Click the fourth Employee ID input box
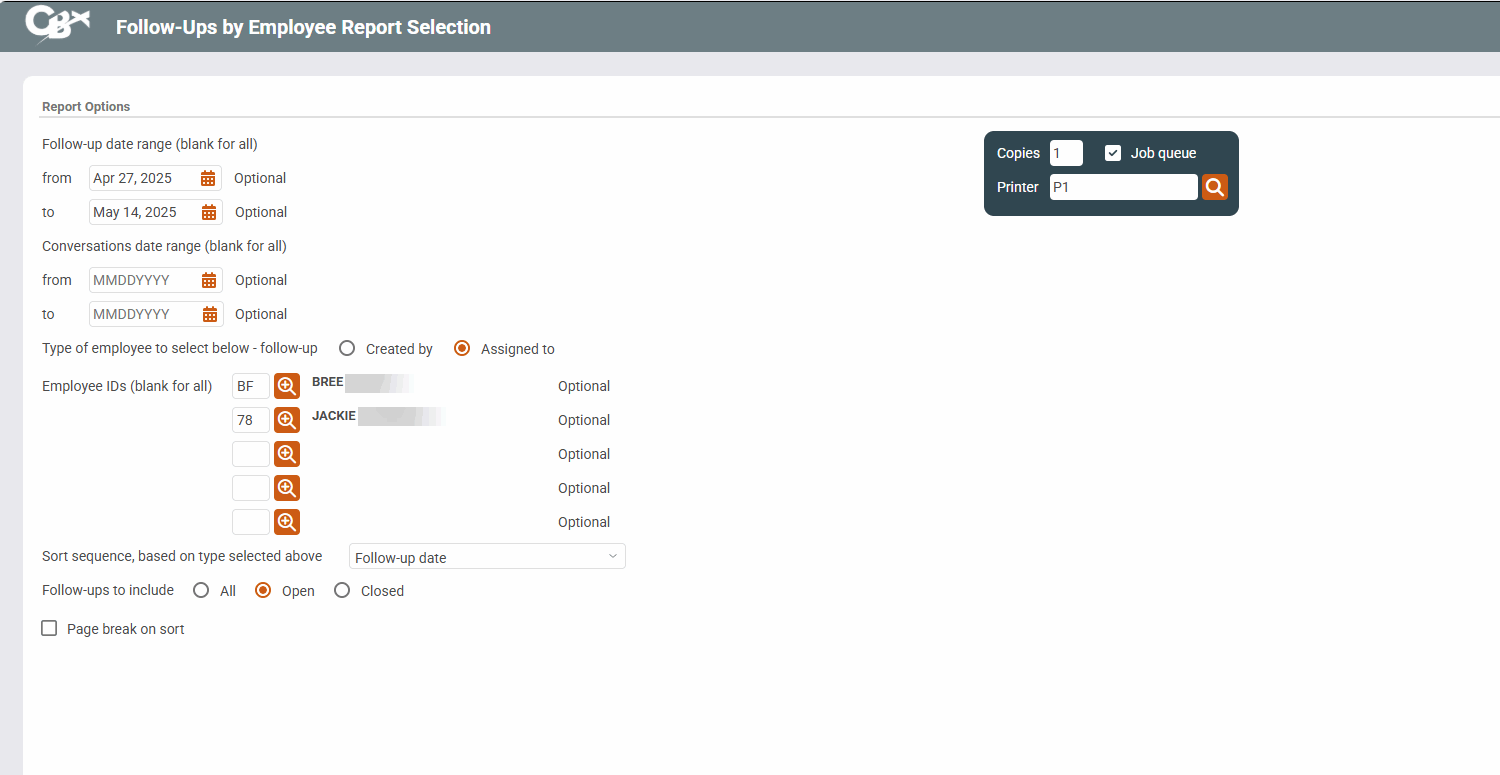1500x775 pixels. (x=250, y=488)
